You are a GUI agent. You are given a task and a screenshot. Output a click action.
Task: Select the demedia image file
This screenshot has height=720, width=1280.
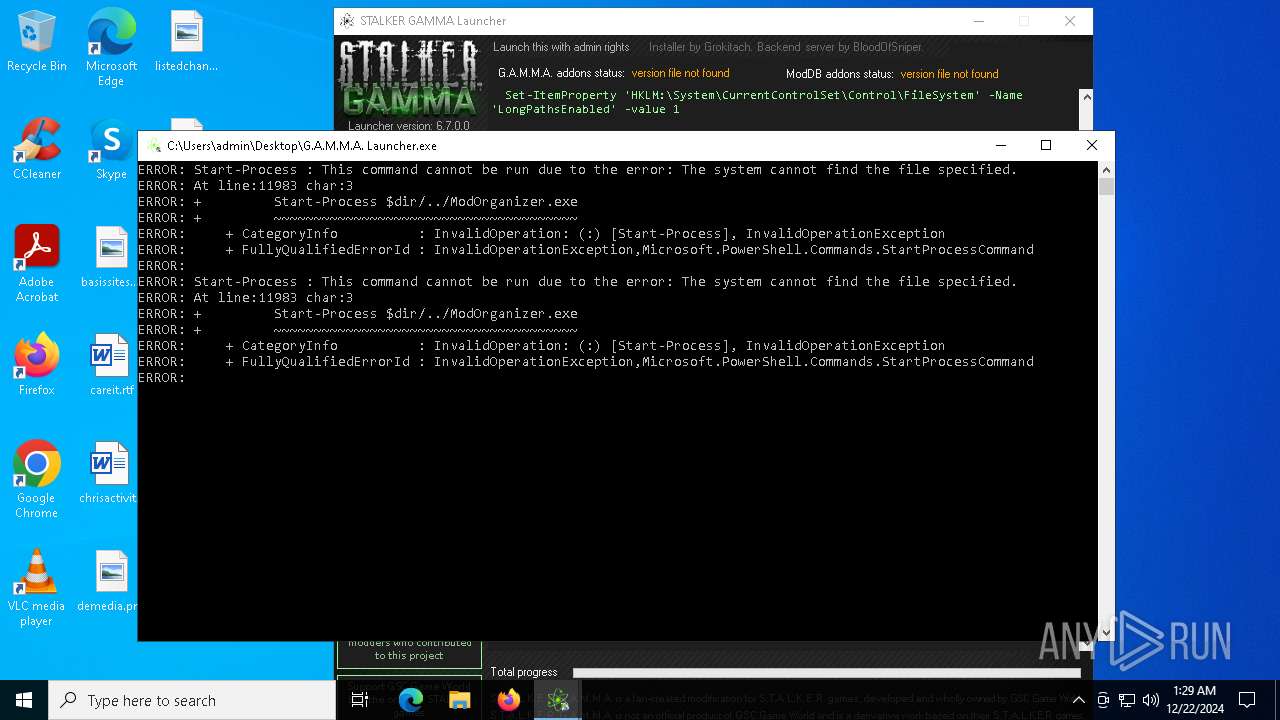click(108, 582)
